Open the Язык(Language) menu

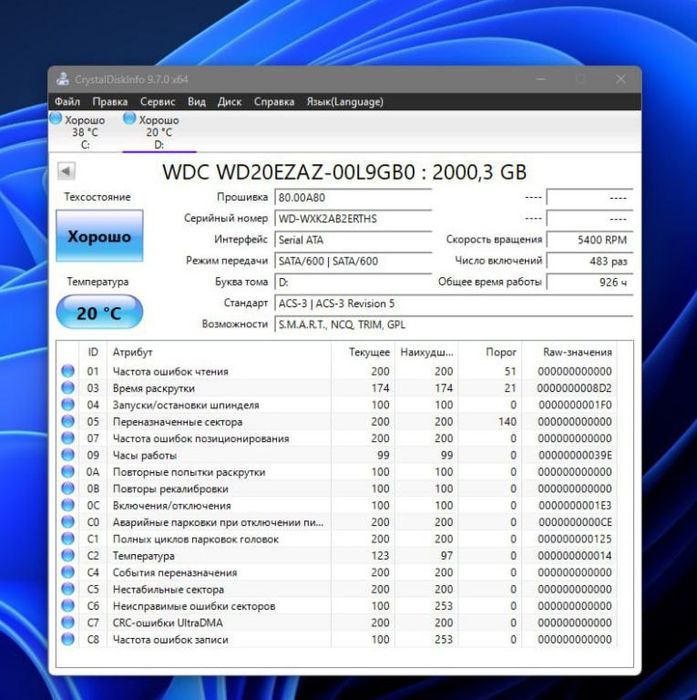coord(345,102)
